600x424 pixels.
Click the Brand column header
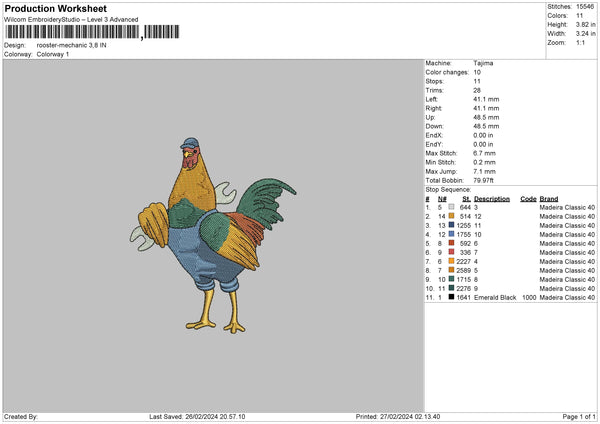[549, 199]
